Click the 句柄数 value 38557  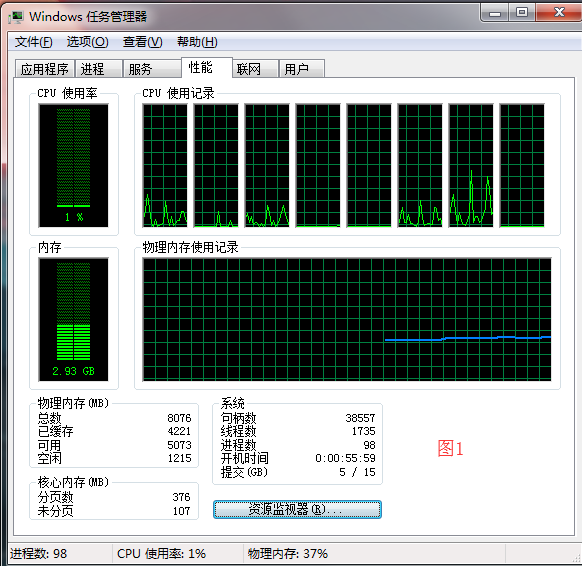(x=360, y=418)
